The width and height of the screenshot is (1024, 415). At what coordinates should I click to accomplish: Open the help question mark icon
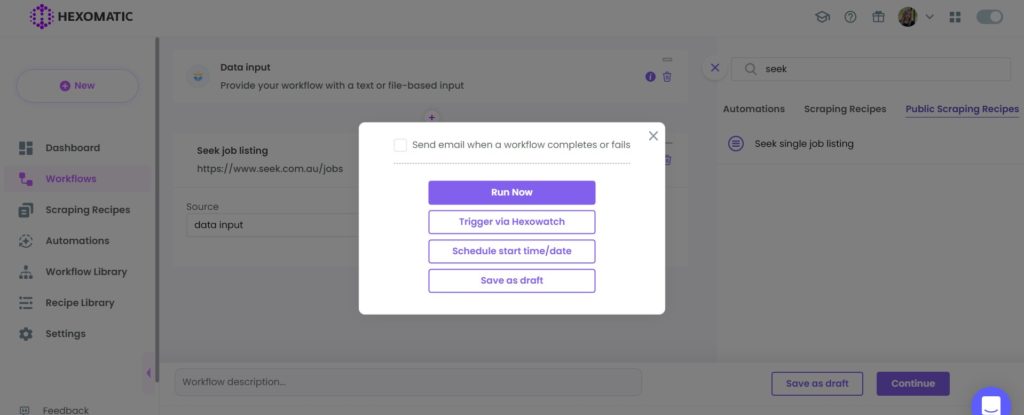pos(850,17)
